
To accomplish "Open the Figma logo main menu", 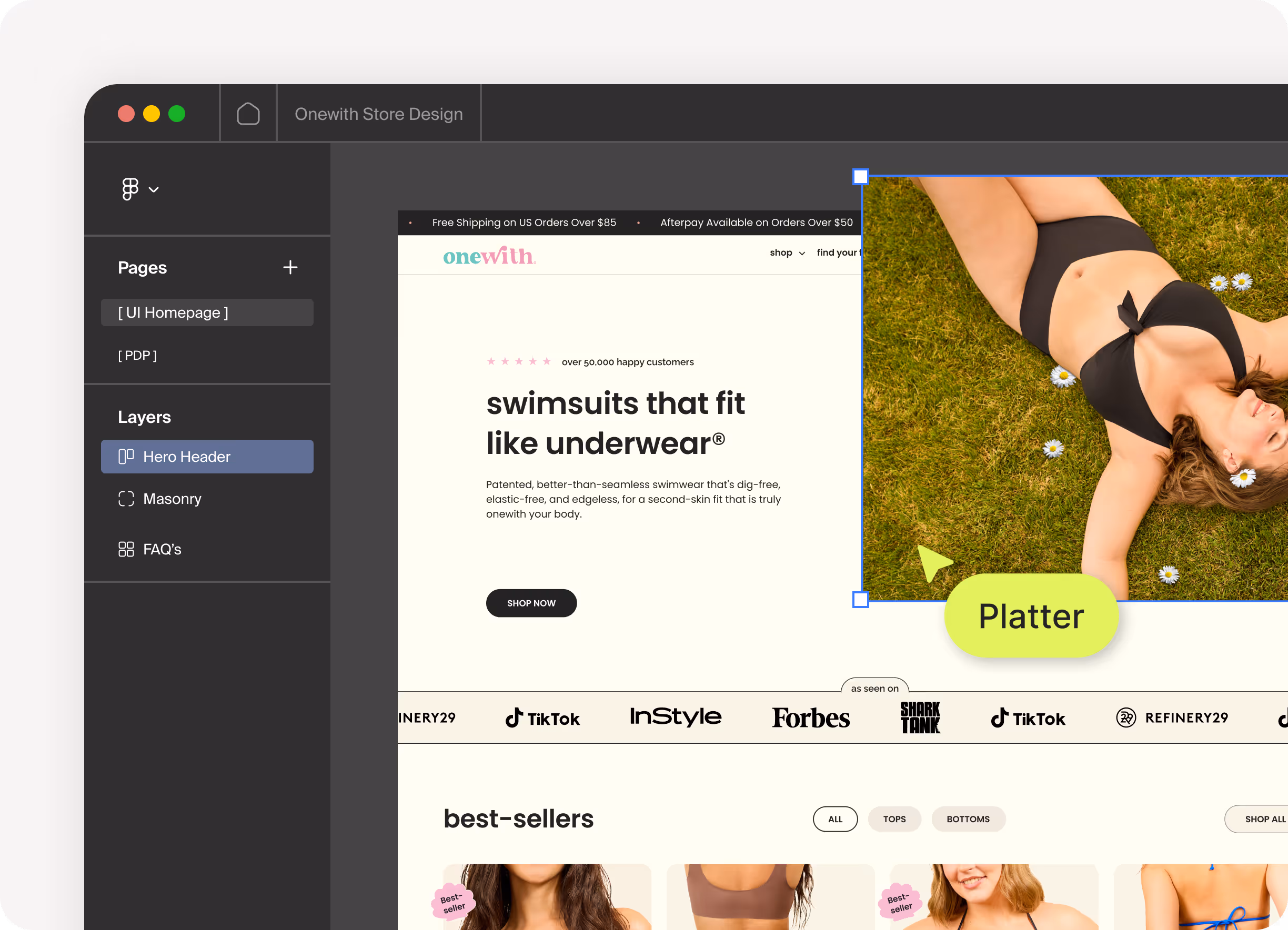I will (130, 189).
